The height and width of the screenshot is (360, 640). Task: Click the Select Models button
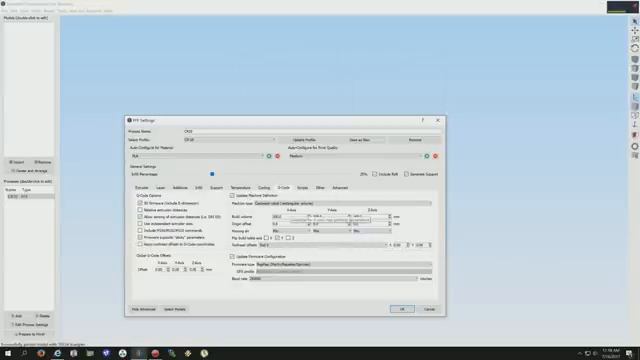coord(175,309)
